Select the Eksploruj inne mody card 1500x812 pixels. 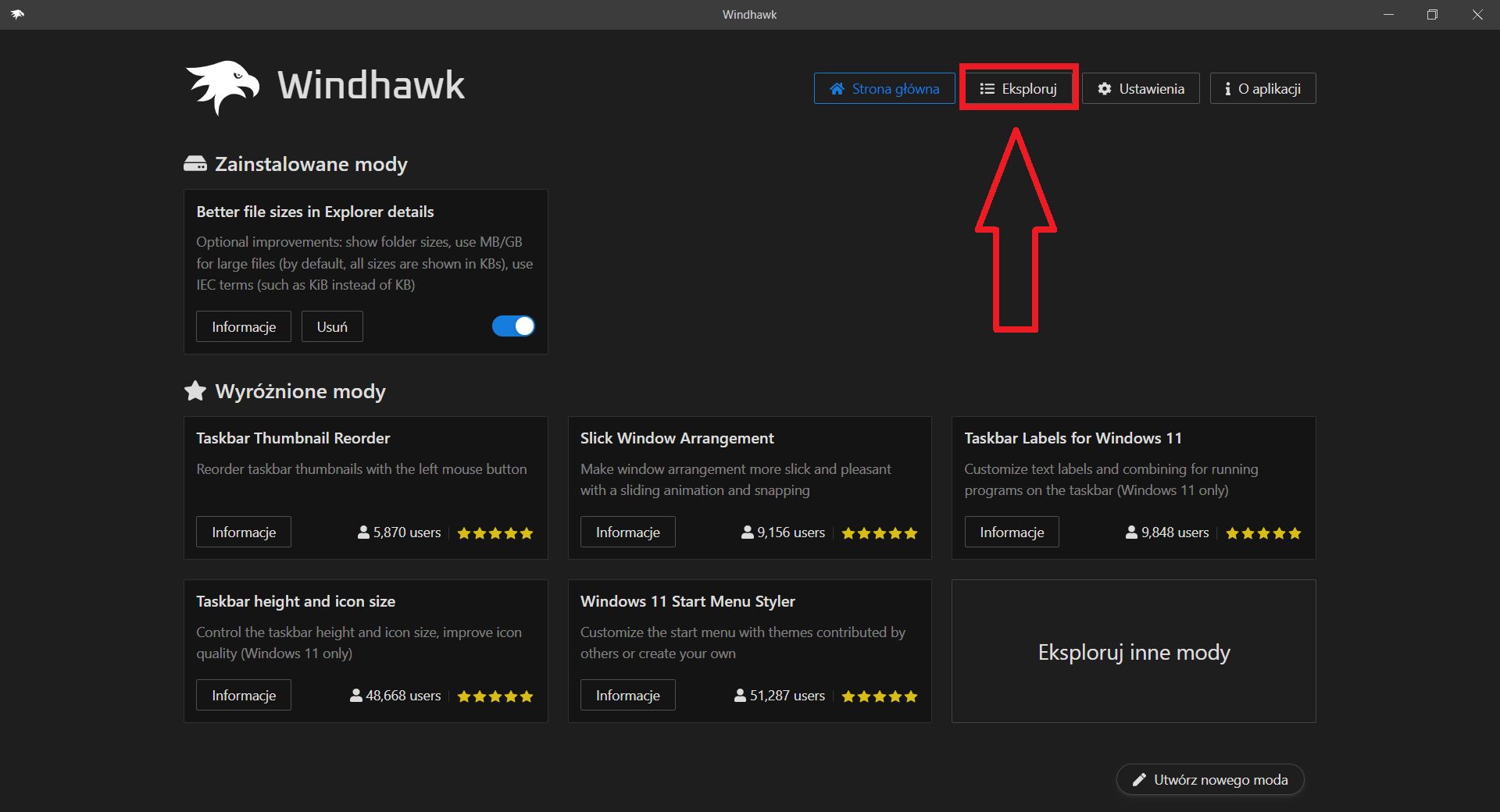[1134, 652]
